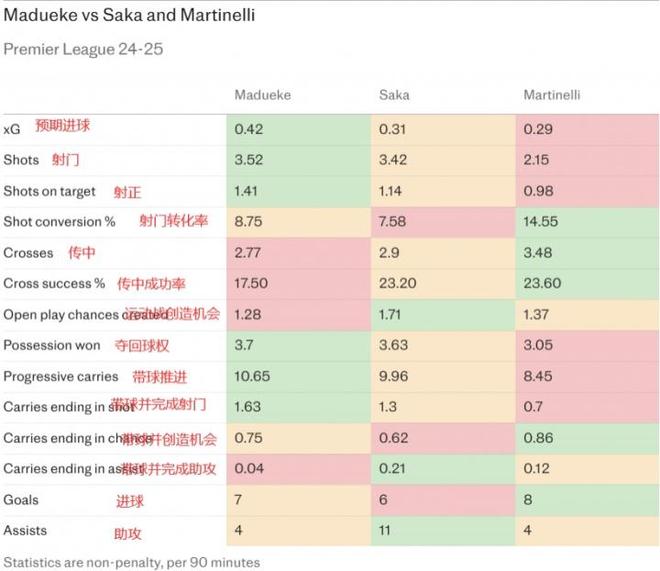The image size is (660, 571).
Task: Click the Goals row label
Action: coord(21,499)
